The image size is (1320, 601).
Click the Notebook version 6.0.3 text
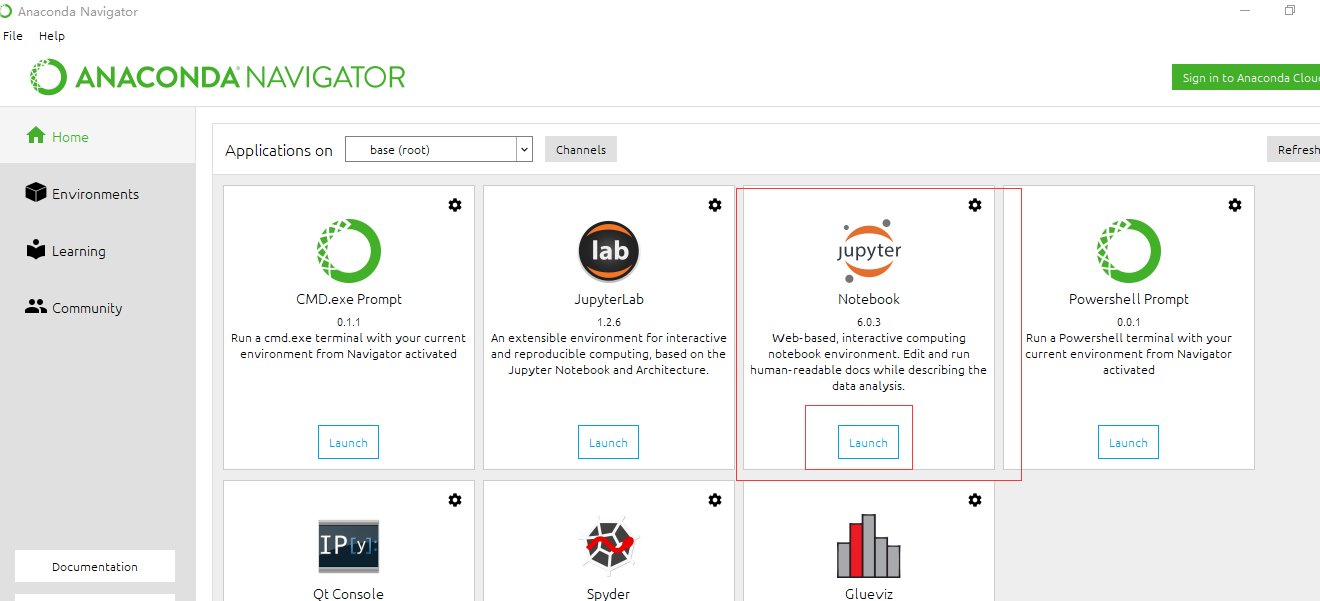pos(869,322)
